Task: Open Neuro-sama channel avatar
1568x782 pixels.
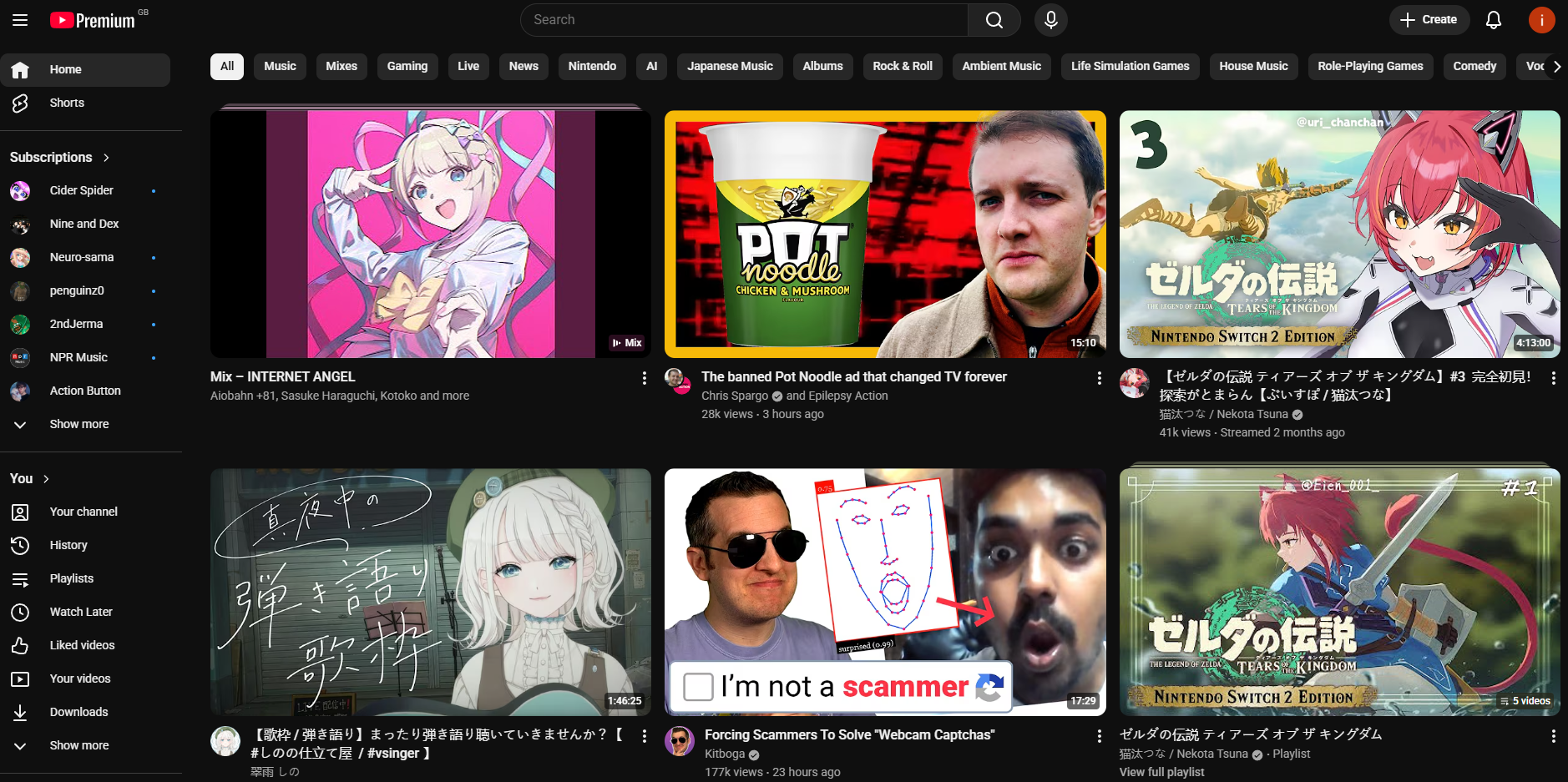Action: tap(20, 257)
